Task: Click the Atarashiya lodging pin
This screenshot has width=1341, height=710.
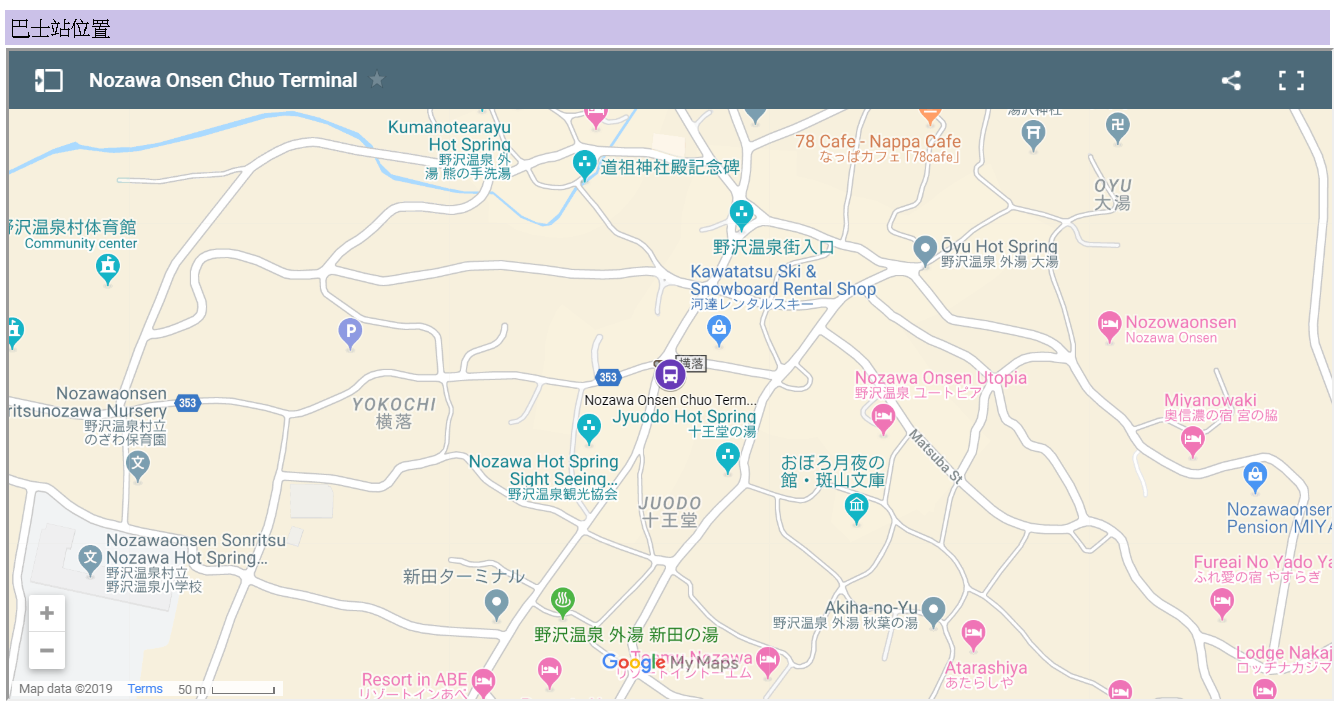Action: click(x=973, y=635)
